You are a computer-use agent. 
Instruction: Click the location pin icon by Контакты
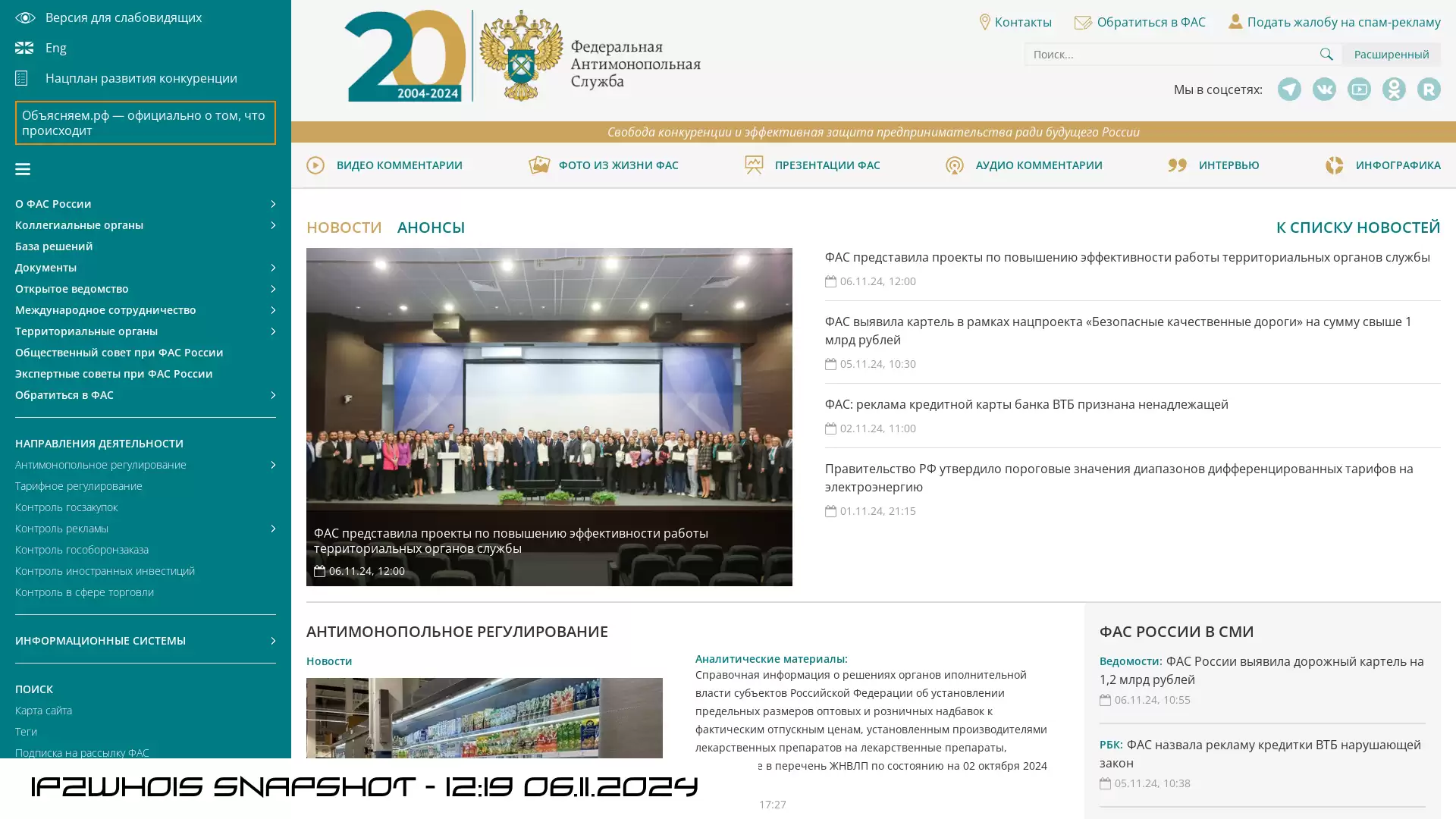pyautogui.click(x=984, y=22)
